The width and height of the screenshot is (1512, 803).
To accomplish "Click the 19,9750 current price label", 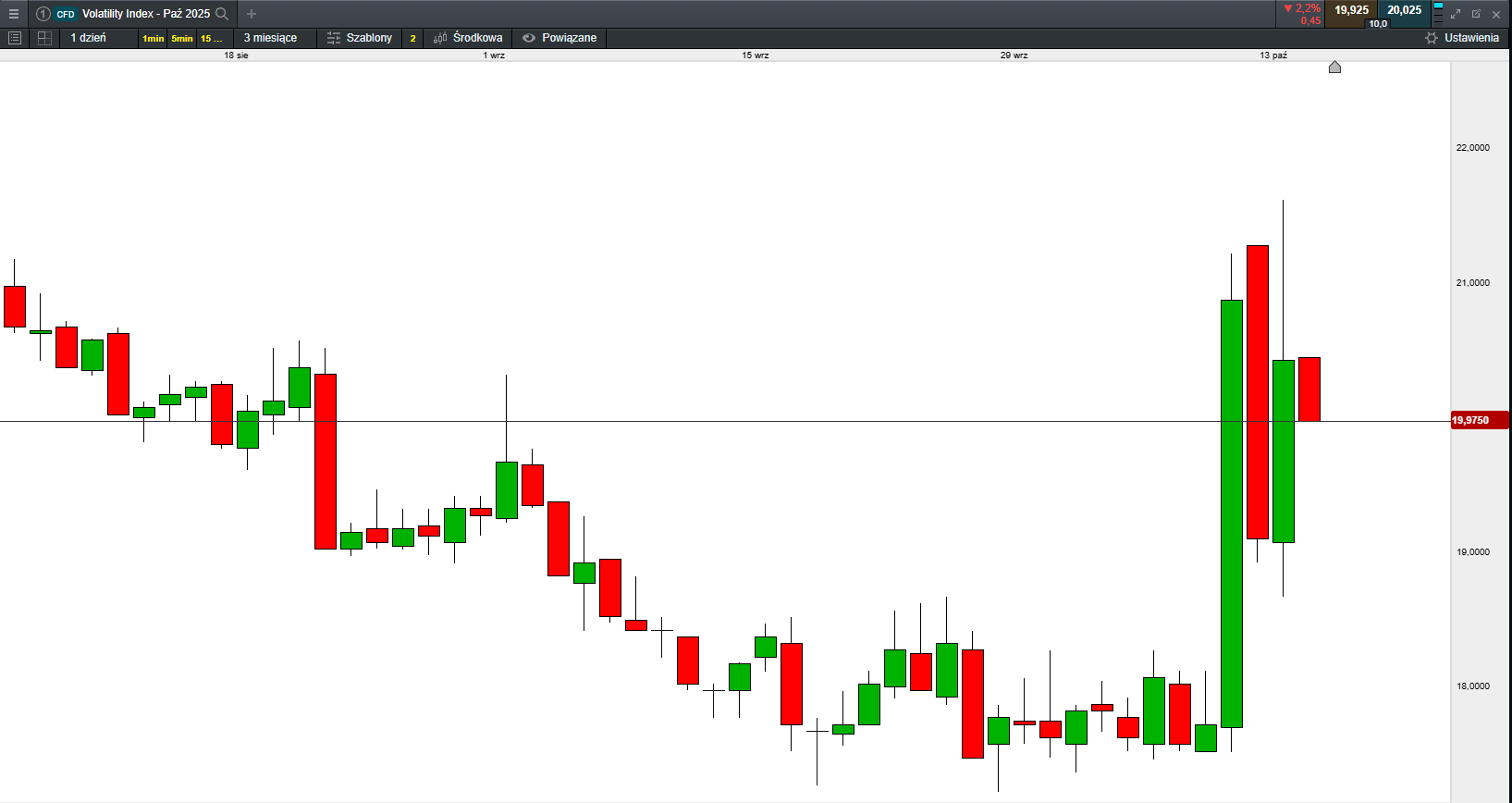I will pyautogui.click(x=1480, y=420).
